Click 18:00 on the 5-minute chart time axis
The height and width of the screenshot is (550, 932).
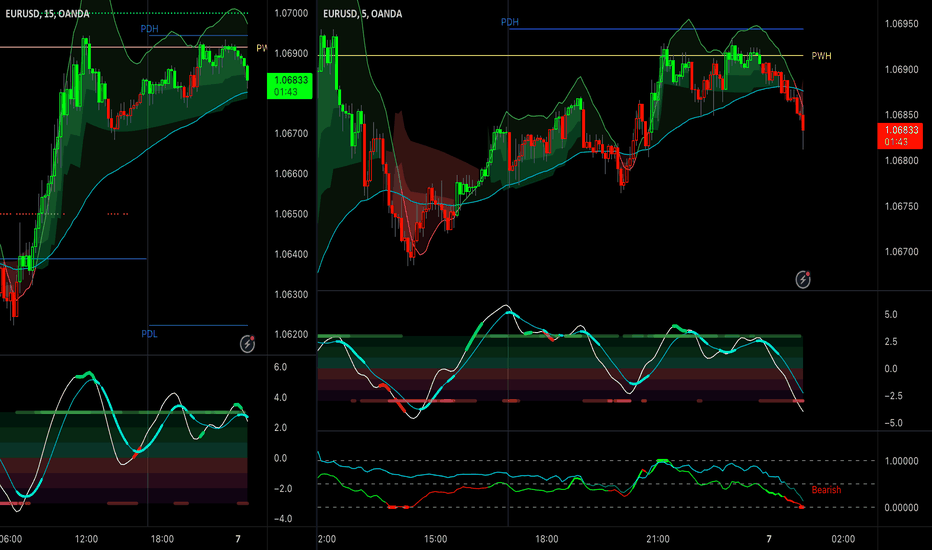coord(546,539)
